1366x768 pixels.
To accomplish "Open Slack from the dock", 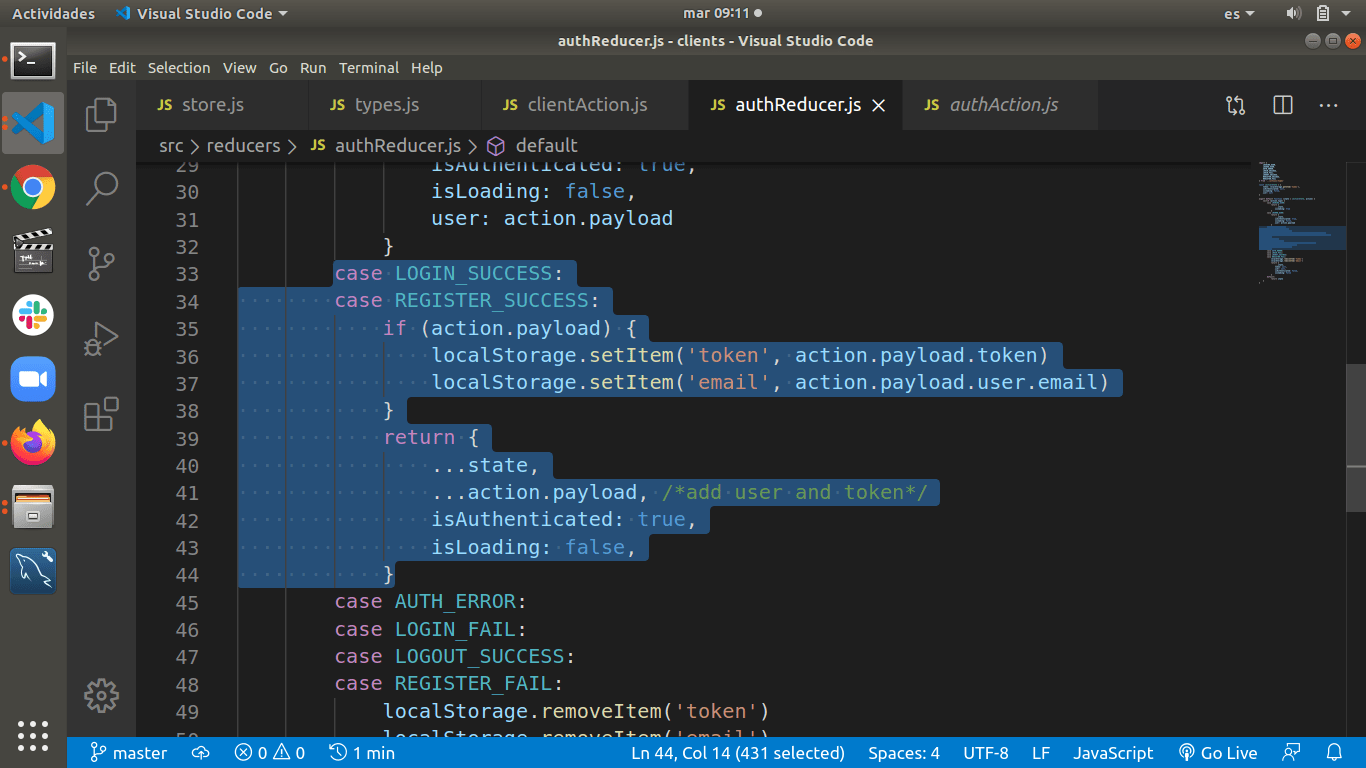I will 33,315.
